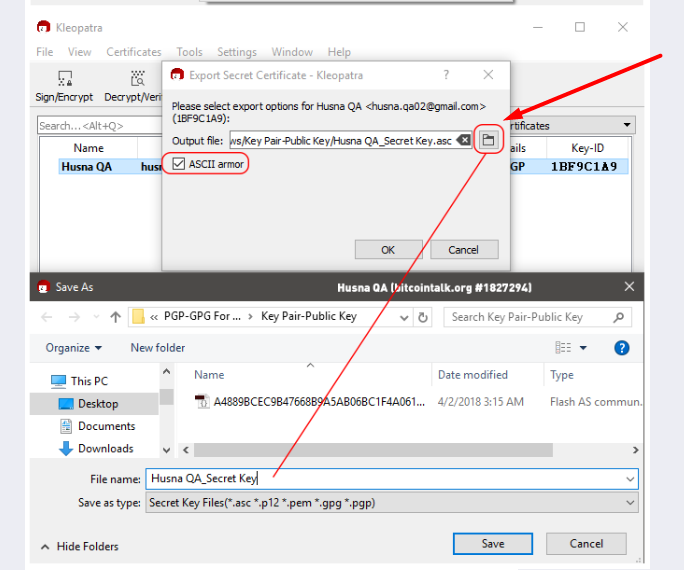Viewport: 684px width, 570px height.
Task: Click OK in the Export dialog
Action: coord(388,249)
